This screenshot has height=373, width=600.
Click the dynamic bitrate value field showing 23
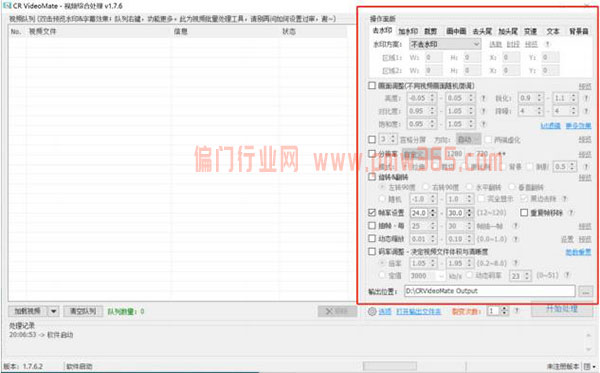(515, 275)
